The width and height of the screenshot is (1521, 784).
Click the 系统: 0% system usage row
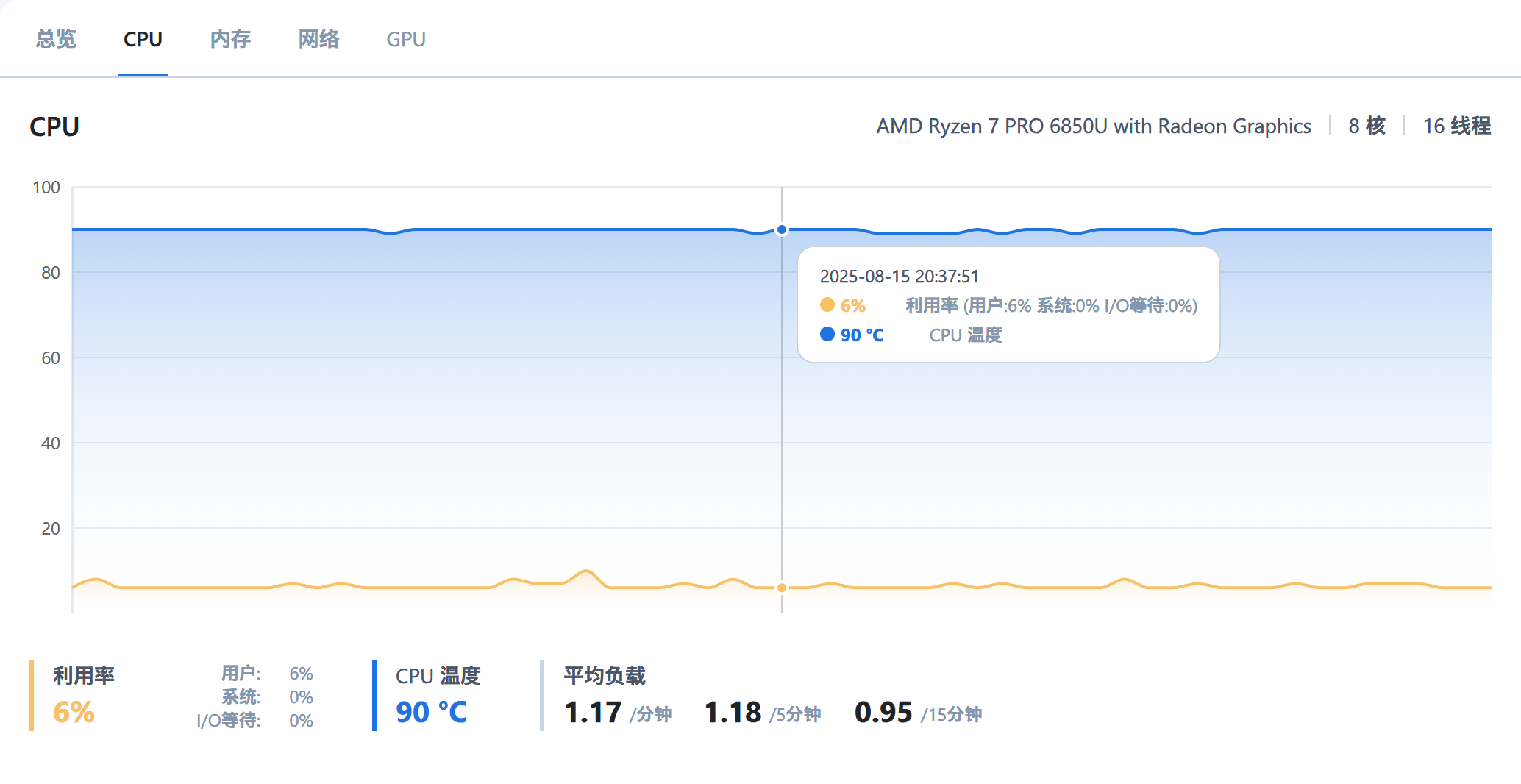(267, 697)
